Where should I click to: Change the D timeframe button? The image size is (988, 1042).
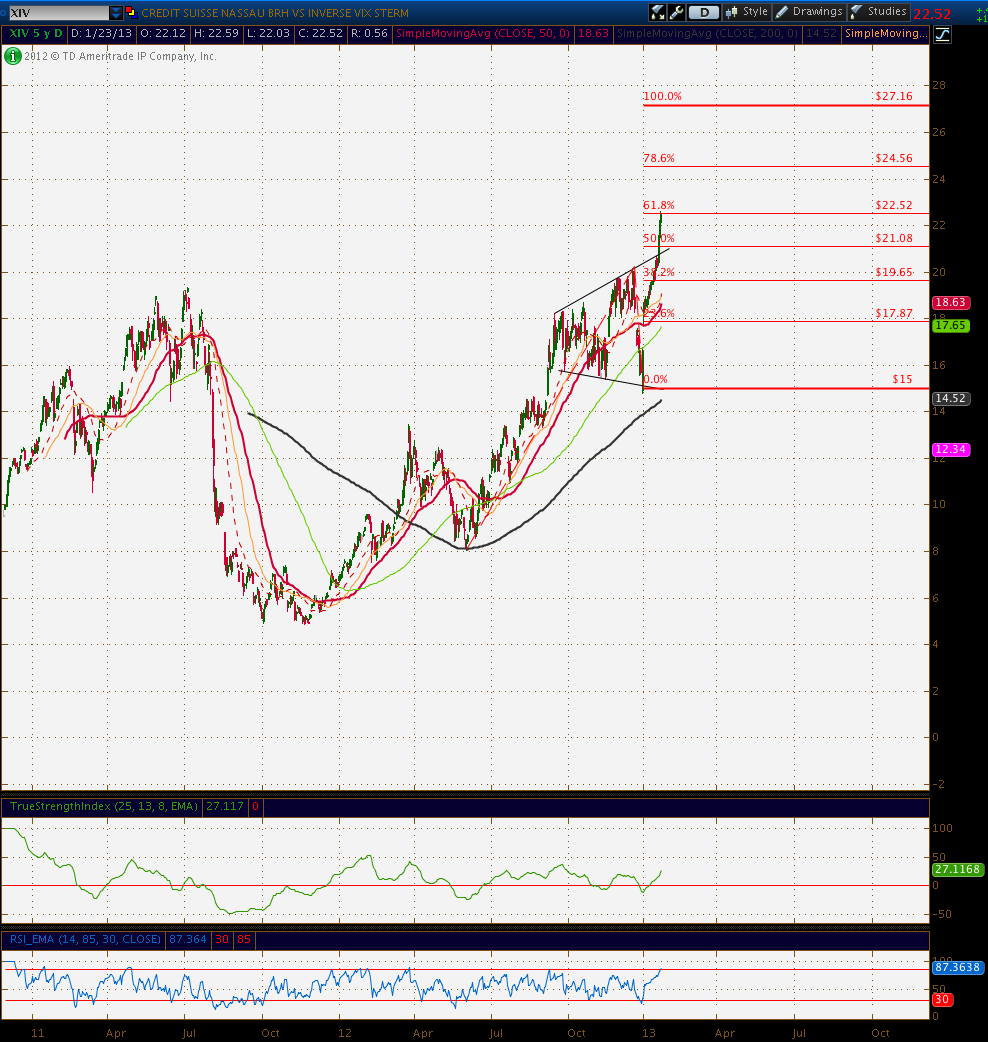[x=704, y=12]
